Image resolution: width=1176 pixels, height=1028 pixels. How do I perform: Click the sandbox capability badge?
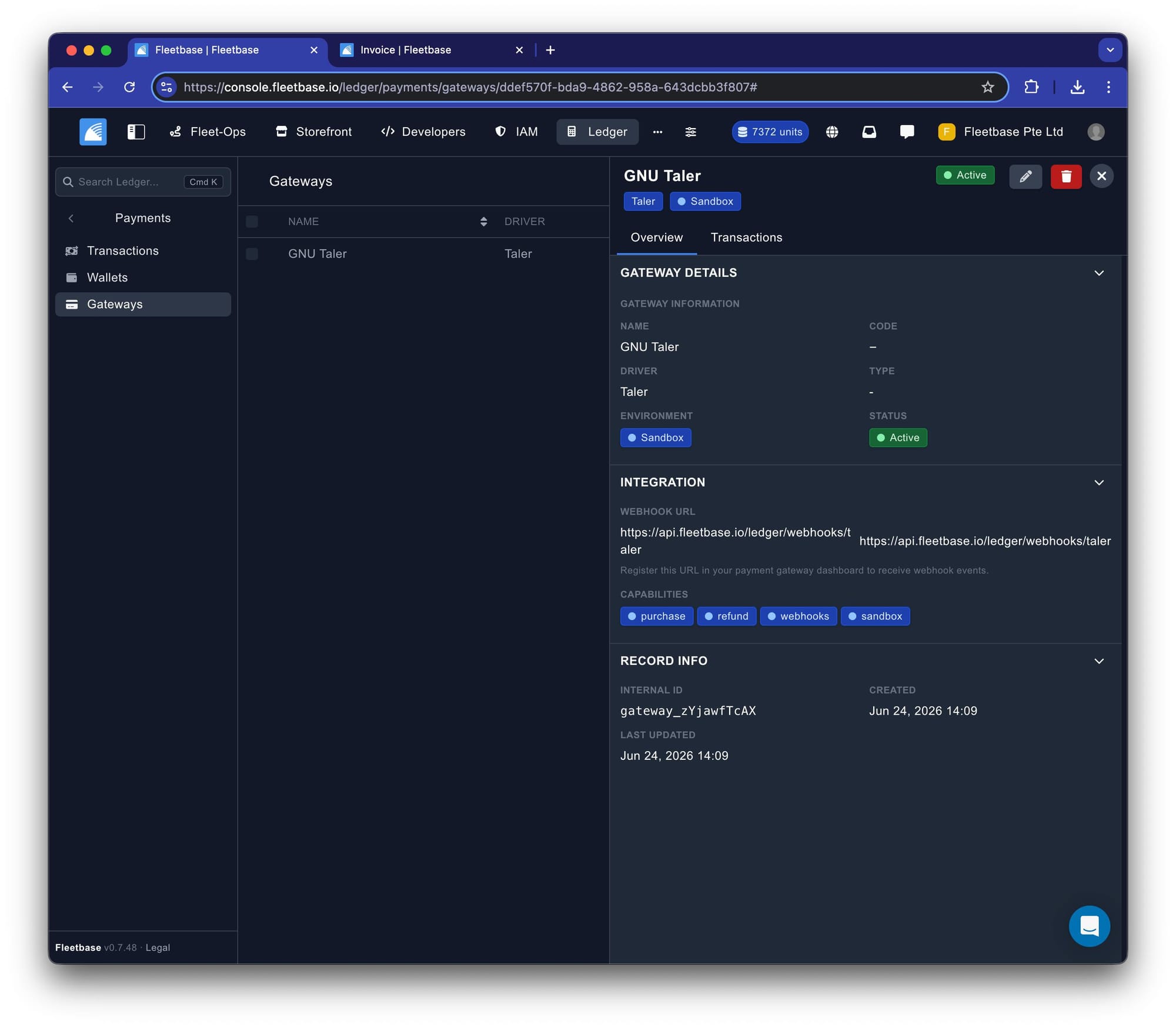coord(875,616)
